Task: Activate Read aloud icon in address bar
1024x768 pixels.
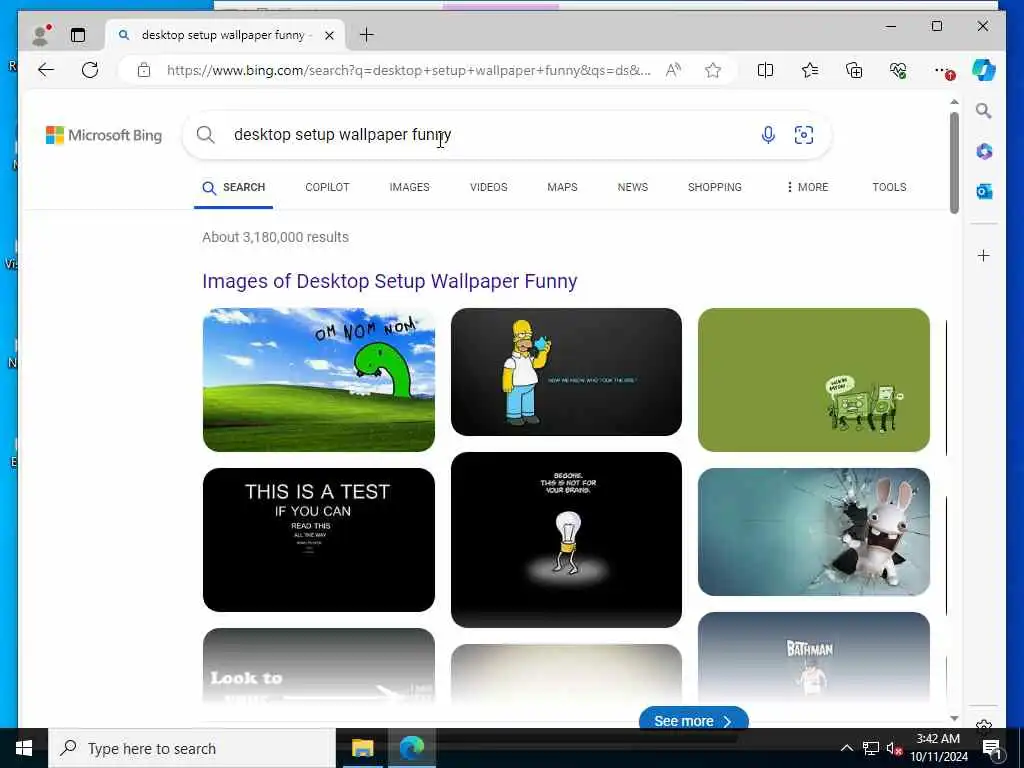Action: (x=673, y=70)
